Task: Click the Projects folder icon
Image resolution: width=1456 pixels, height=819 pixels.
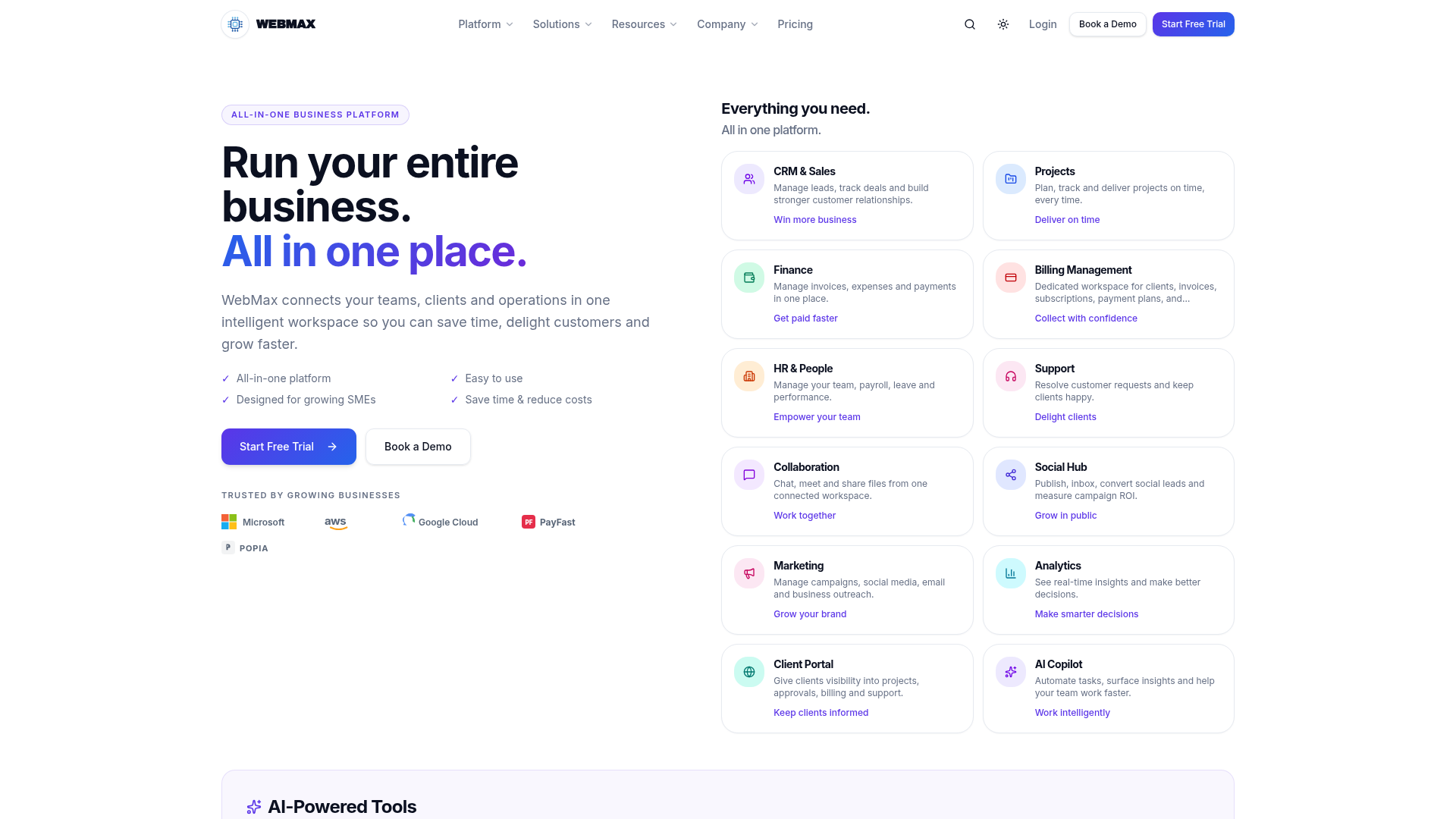Action: pos(1011,179)
